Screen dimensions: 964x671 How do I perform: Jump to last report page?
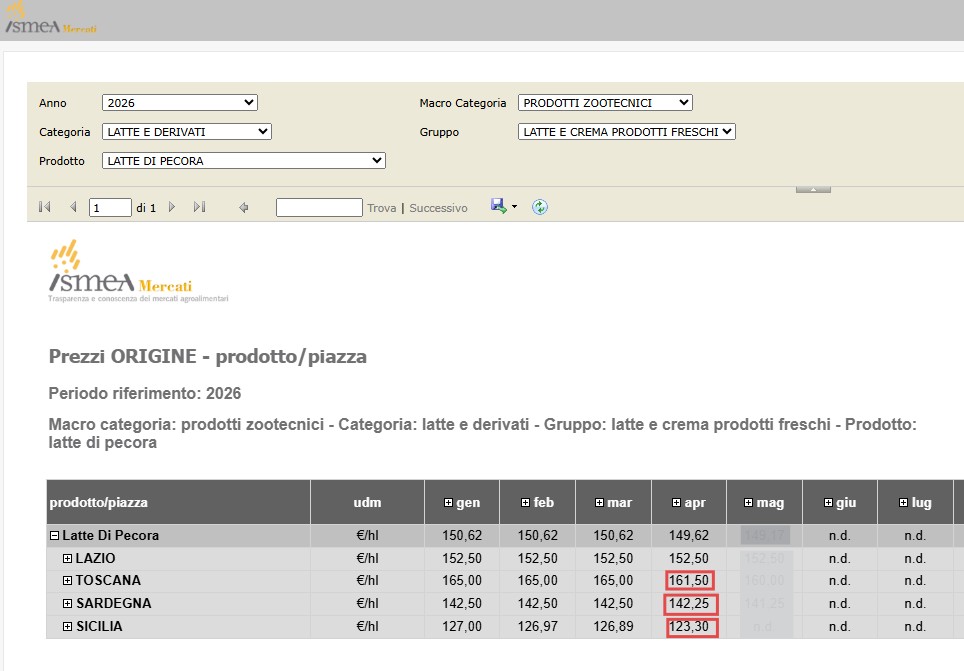(x=199, y=207)
